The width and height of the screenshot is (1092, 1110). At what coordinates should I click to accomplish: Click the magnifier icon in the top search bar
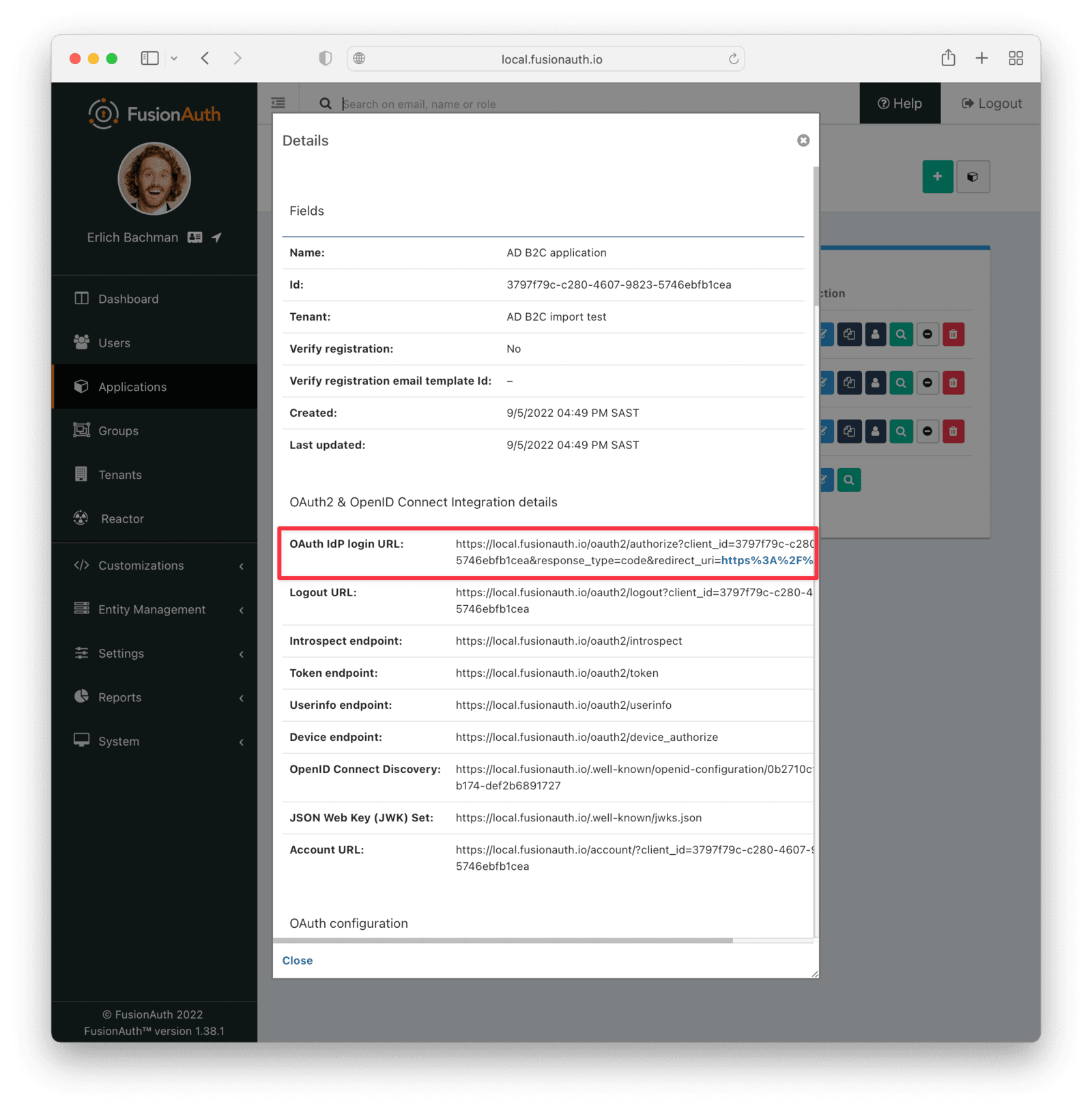tap(326, 104)
